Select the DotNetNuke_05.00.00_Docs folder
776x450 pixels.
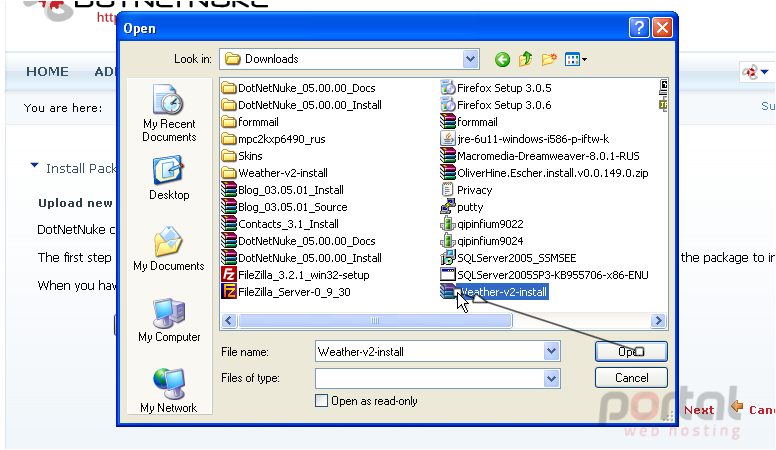(298, 88)
